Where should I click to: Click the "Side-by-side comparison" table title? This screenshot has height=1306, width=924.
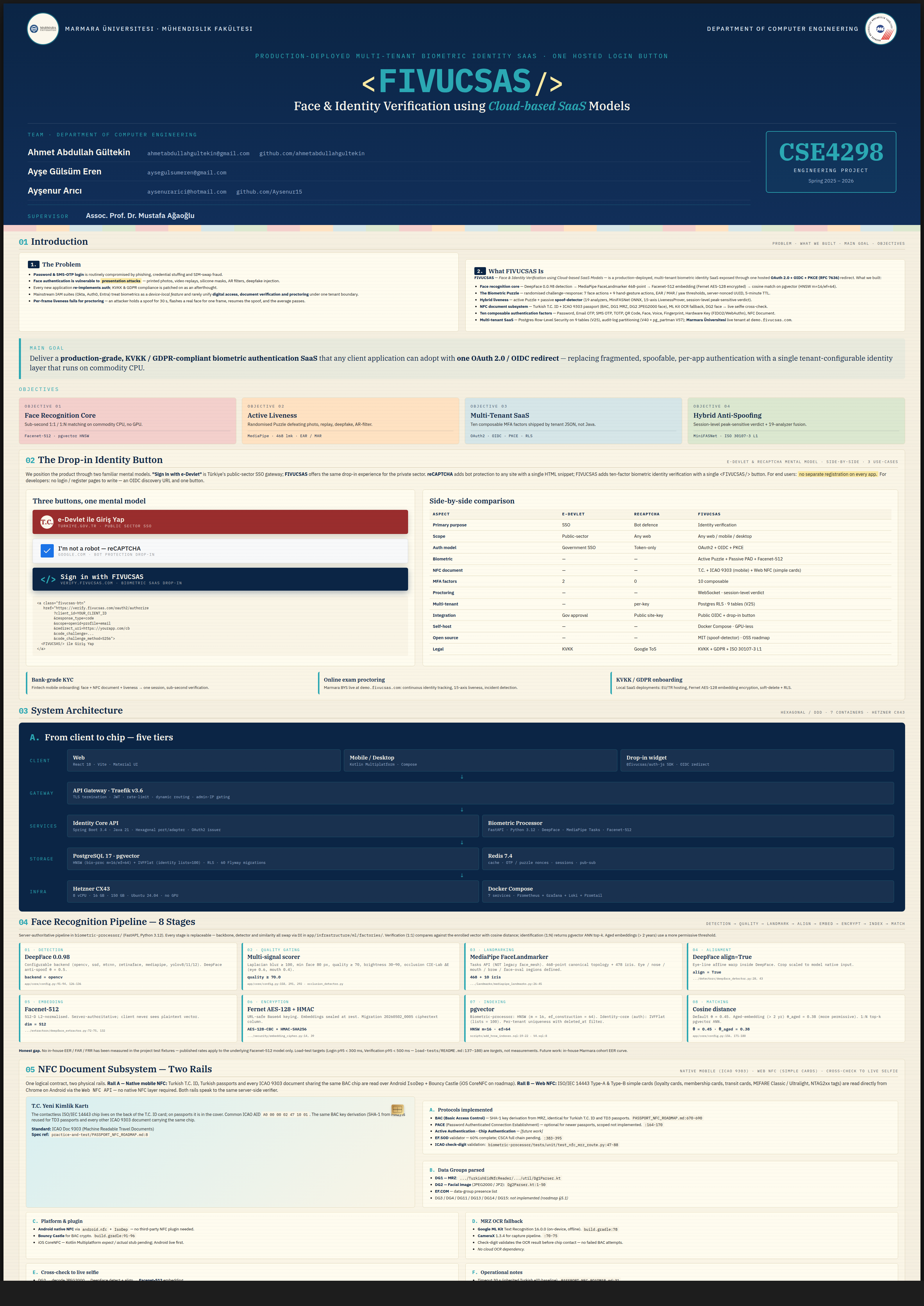[x=472, y=501]
